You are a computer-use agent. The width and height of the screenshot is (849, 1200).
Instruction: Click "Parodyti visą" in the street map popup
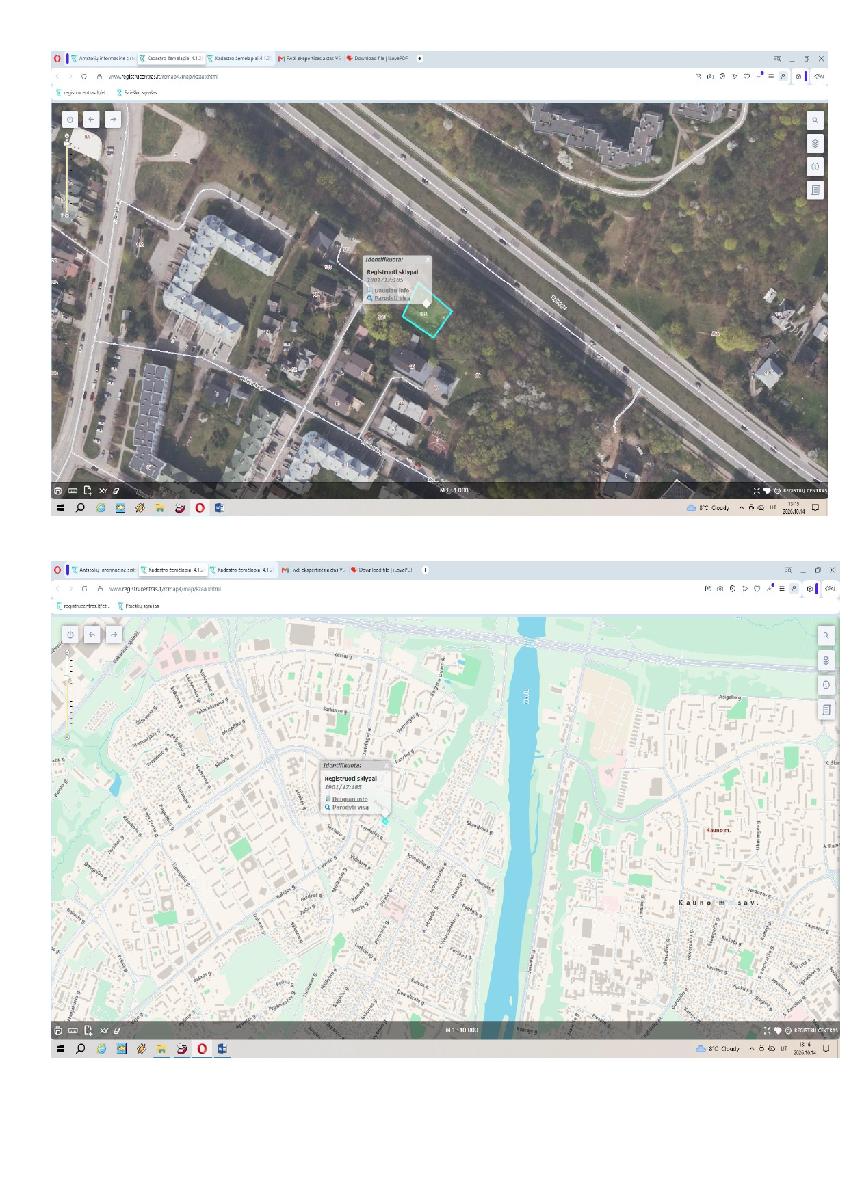(x=349, y=807)
